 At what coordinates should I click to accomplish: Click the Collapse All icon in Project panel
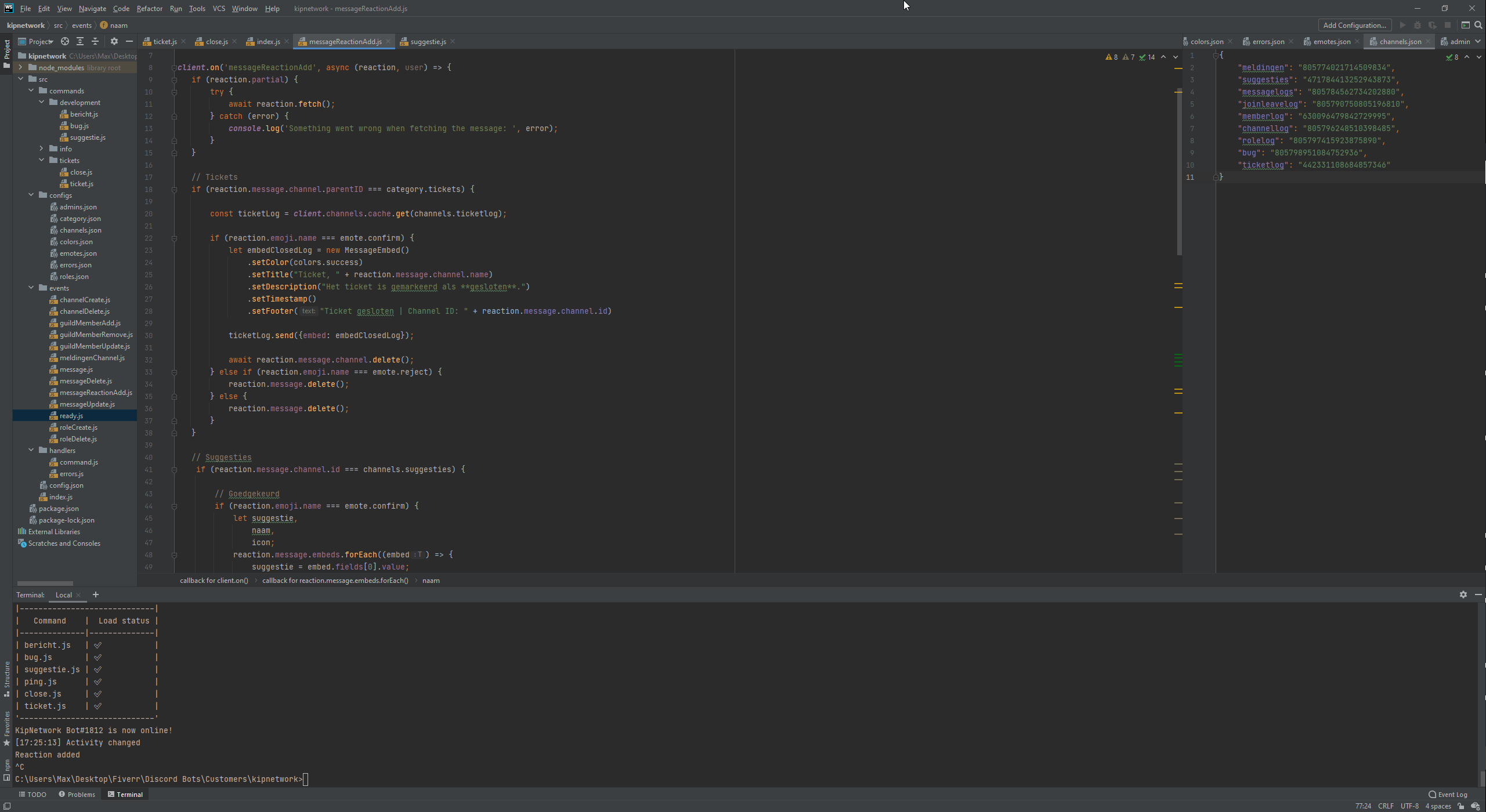pyautogui.click(x=95, y=41)
